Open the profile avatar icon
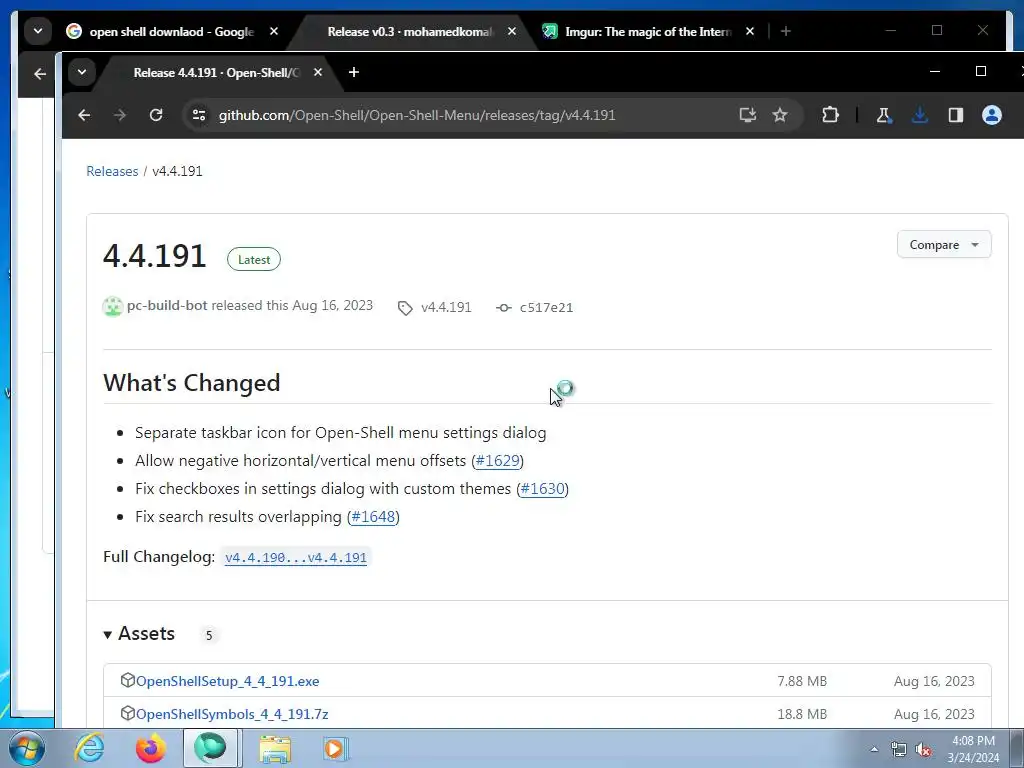Screen dimensions: 1024x768 click(x=991, y=115)
